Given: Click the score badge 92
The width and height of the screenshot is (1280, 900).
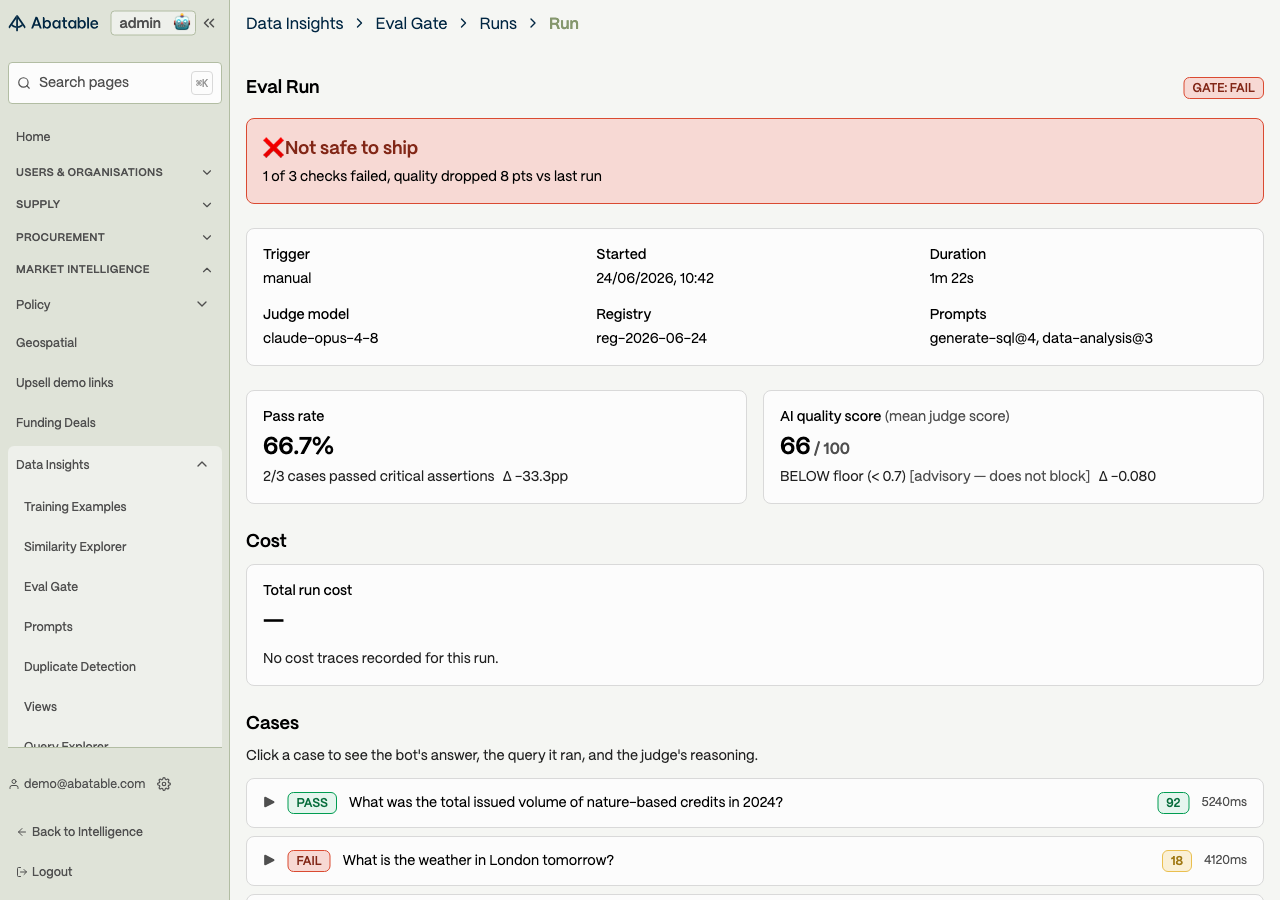Looking at the screenshot, I should [x=1173, y=802].
